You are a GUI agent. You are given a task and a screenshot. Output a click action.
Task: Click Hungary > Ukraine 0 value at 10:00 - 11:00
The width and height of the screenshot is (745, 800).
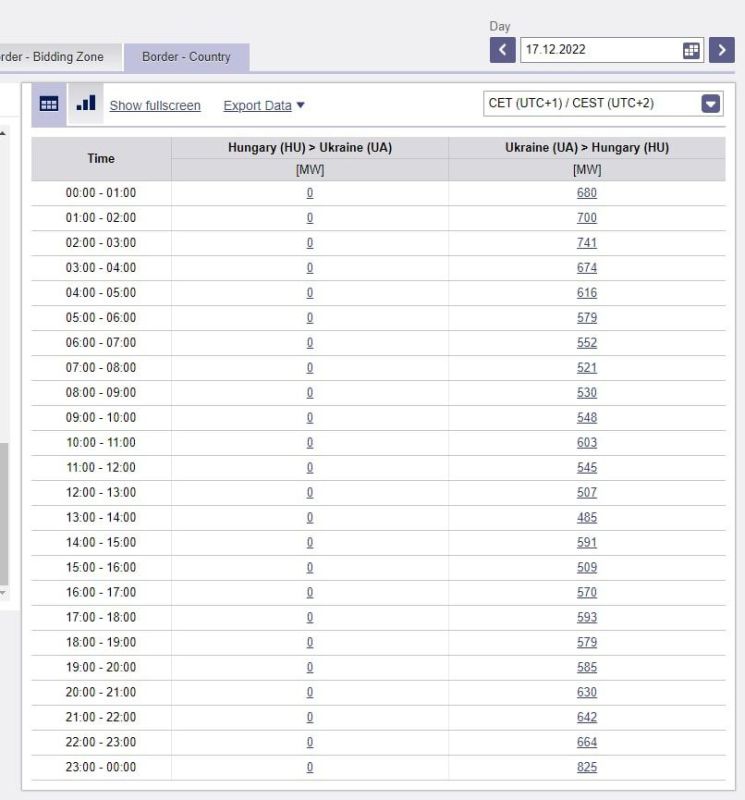310,442
